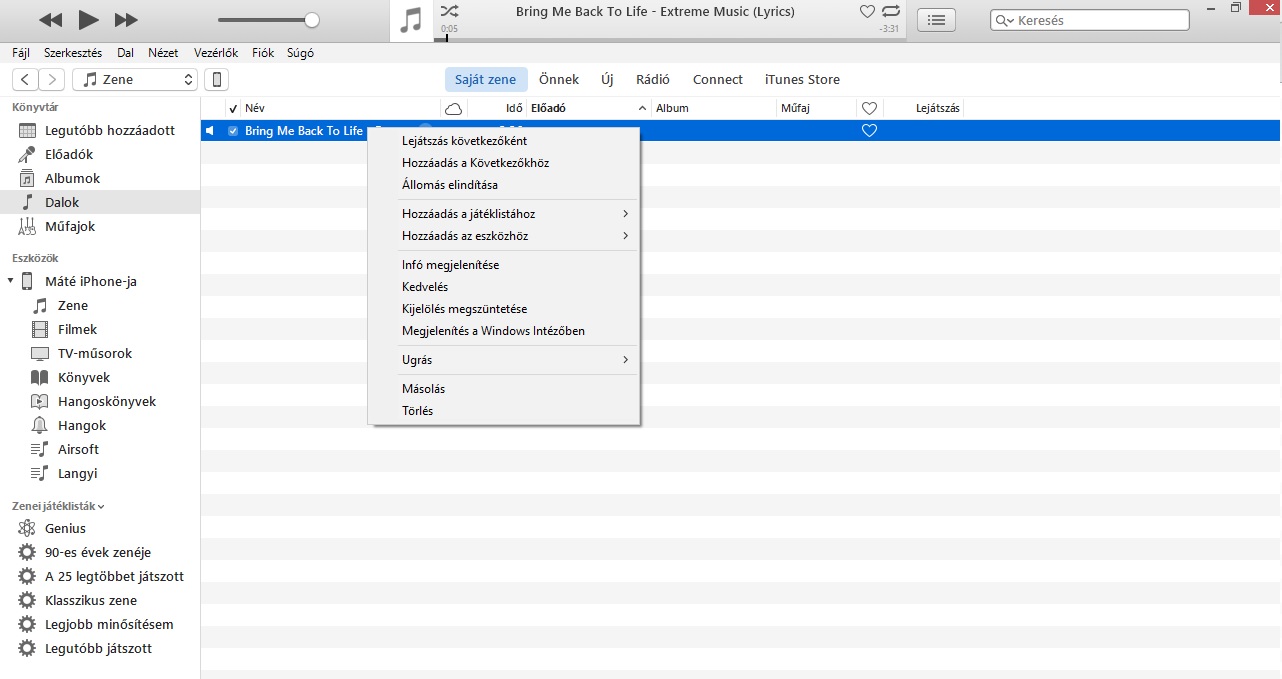This screenshot has width=1282, height=679.
Task: Open the Súgó menu
Action: coord(300,53)
